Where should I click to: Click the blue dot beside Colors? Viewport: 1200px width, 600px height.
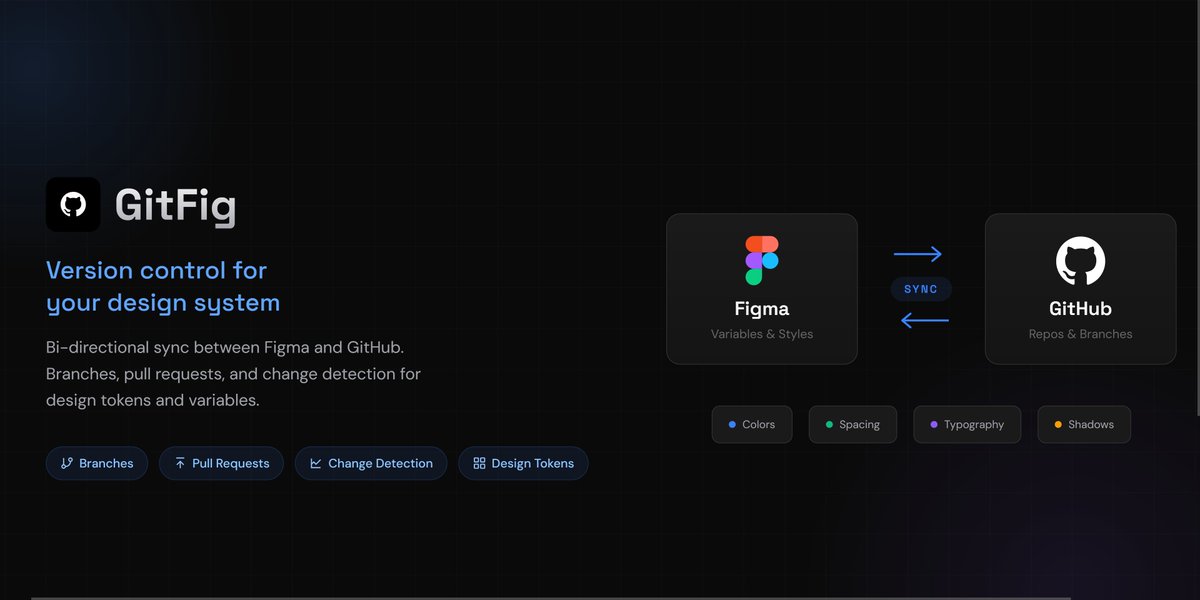point(733,424)
